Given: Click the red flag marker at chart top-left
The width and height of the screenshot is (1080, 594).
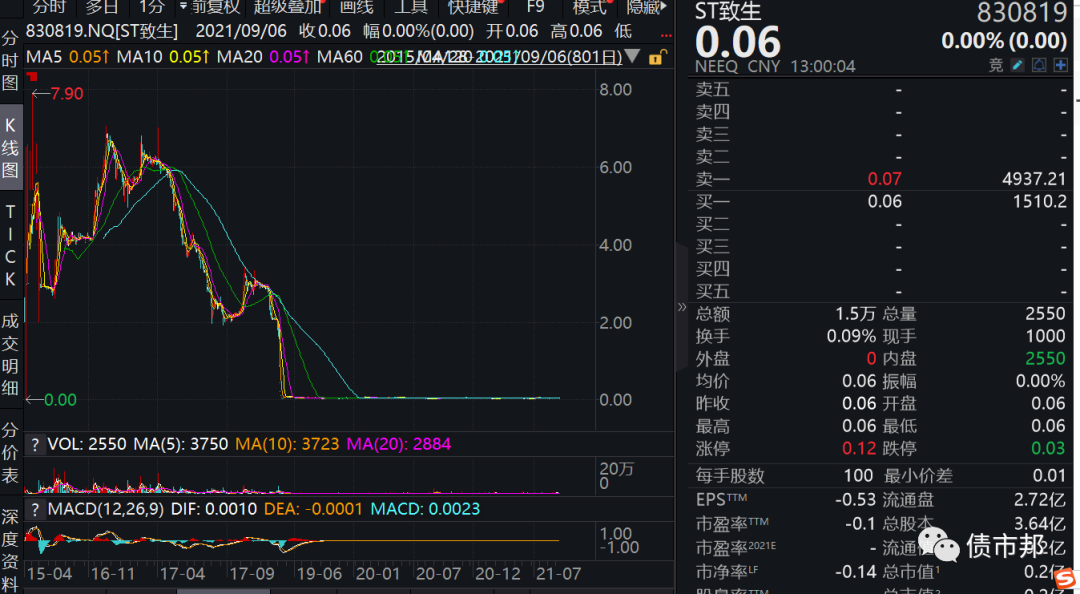Looking at the screenshot, I should coord(34,75).
